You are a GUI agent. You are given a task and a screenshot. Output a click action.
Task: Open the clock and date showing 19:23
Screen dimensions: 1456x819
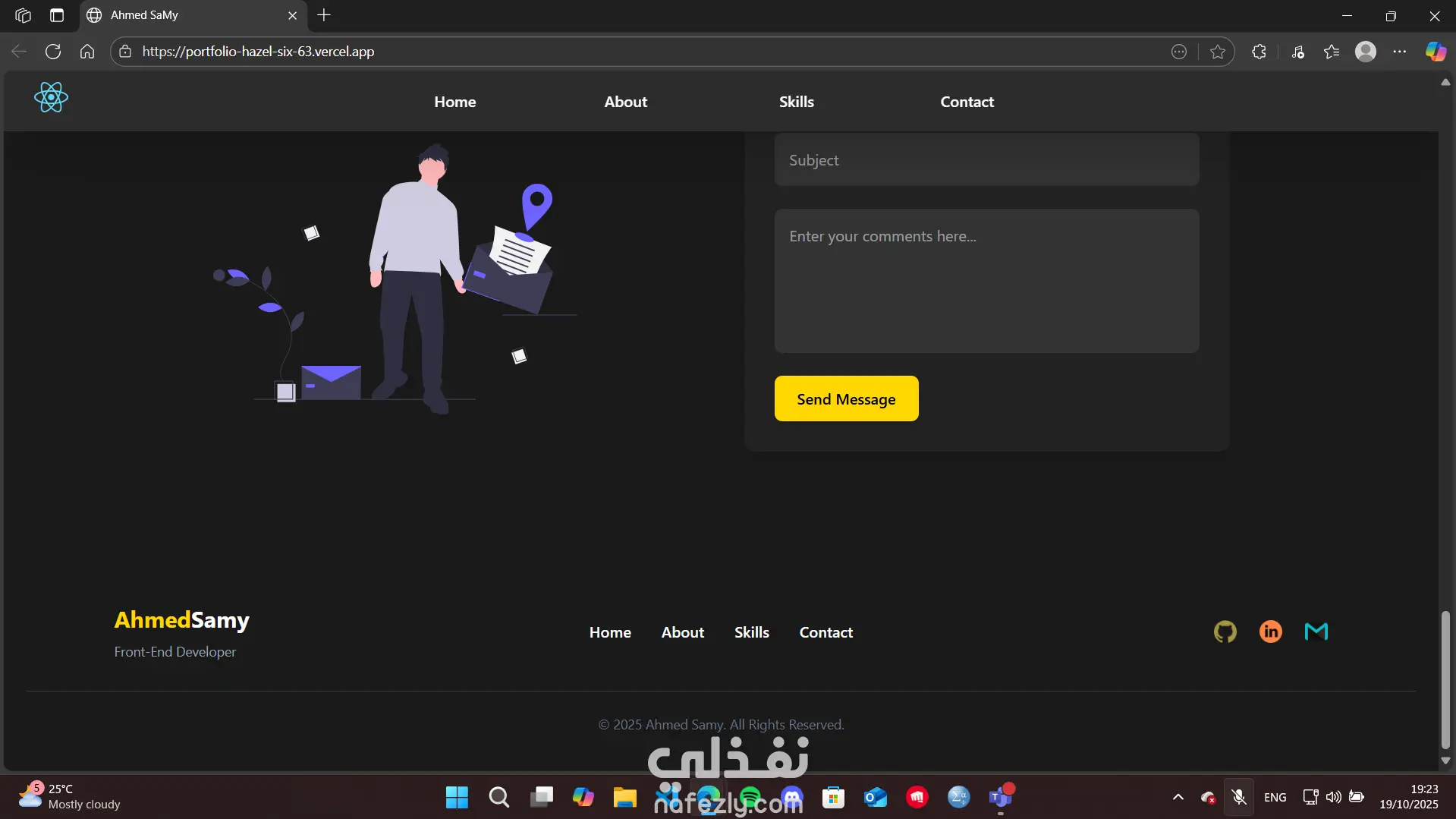1408,797
